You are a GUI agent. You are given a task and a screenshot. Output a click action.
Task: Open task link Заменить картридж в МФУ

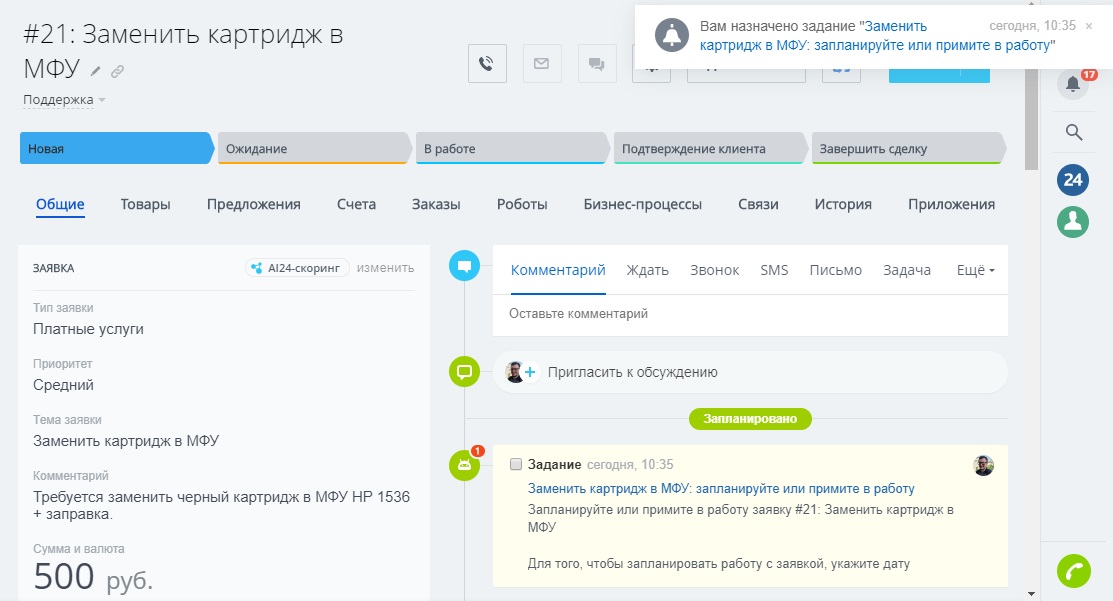(720, 488)
